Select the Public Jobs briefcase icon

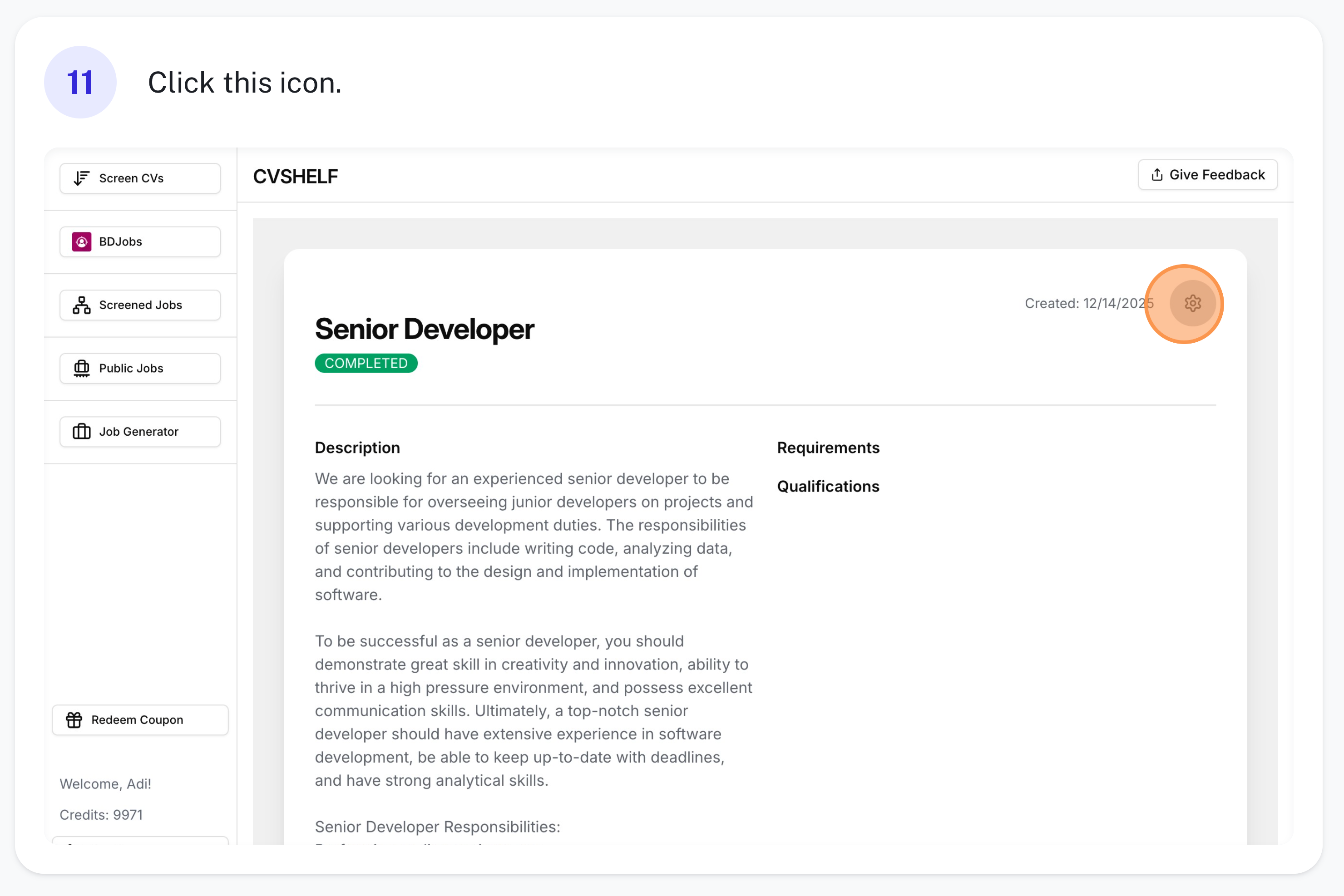(x=81, y=368)
